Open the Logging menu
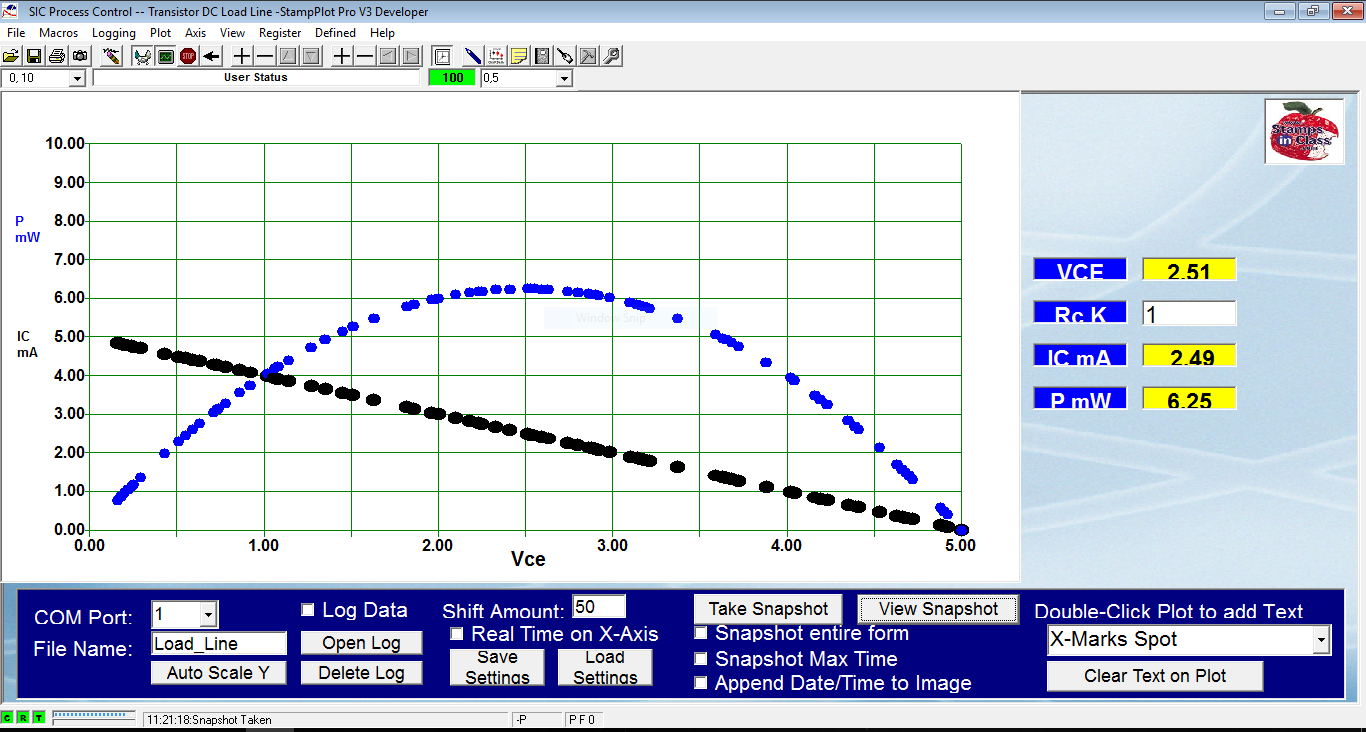Viewport: 1366px width, 732px height. [x=114, y=33]
